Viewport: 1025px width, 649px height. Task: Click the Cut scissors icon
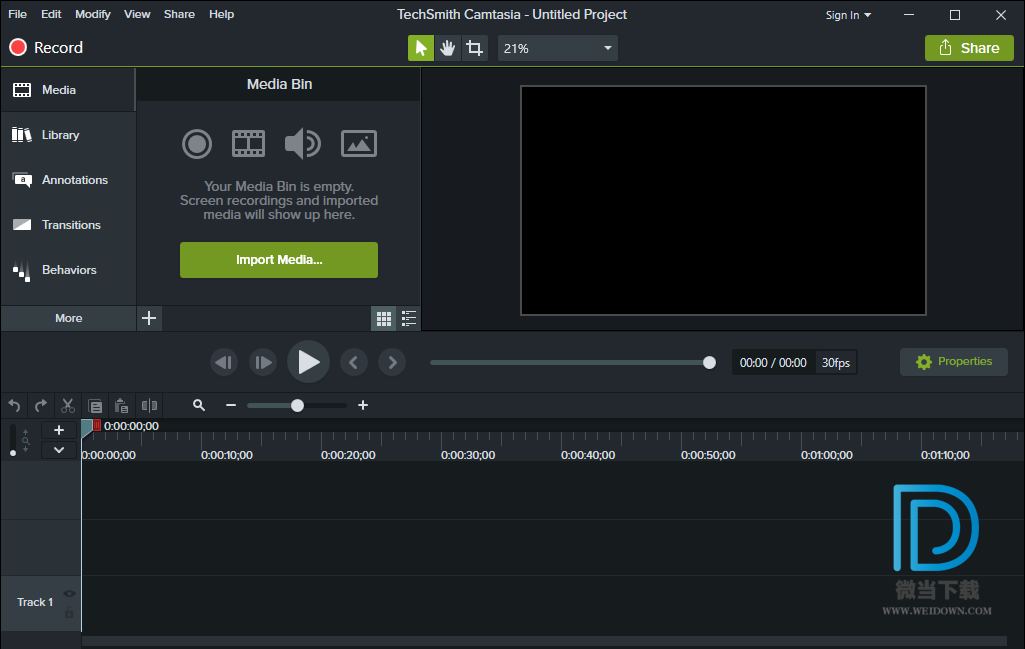pos(67,406)
